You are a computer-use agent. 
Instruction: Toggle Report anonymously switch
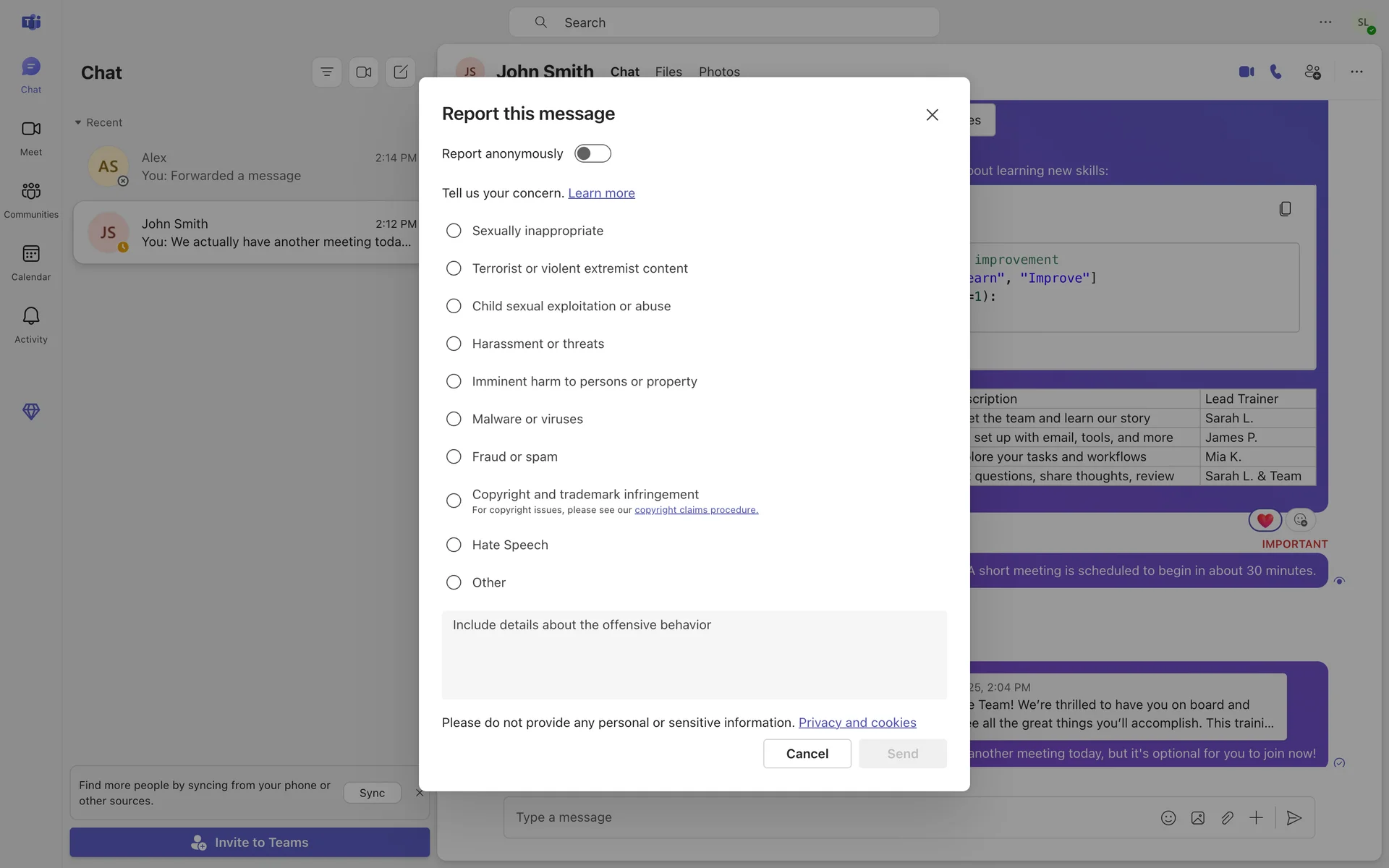[x=592, y=153]
